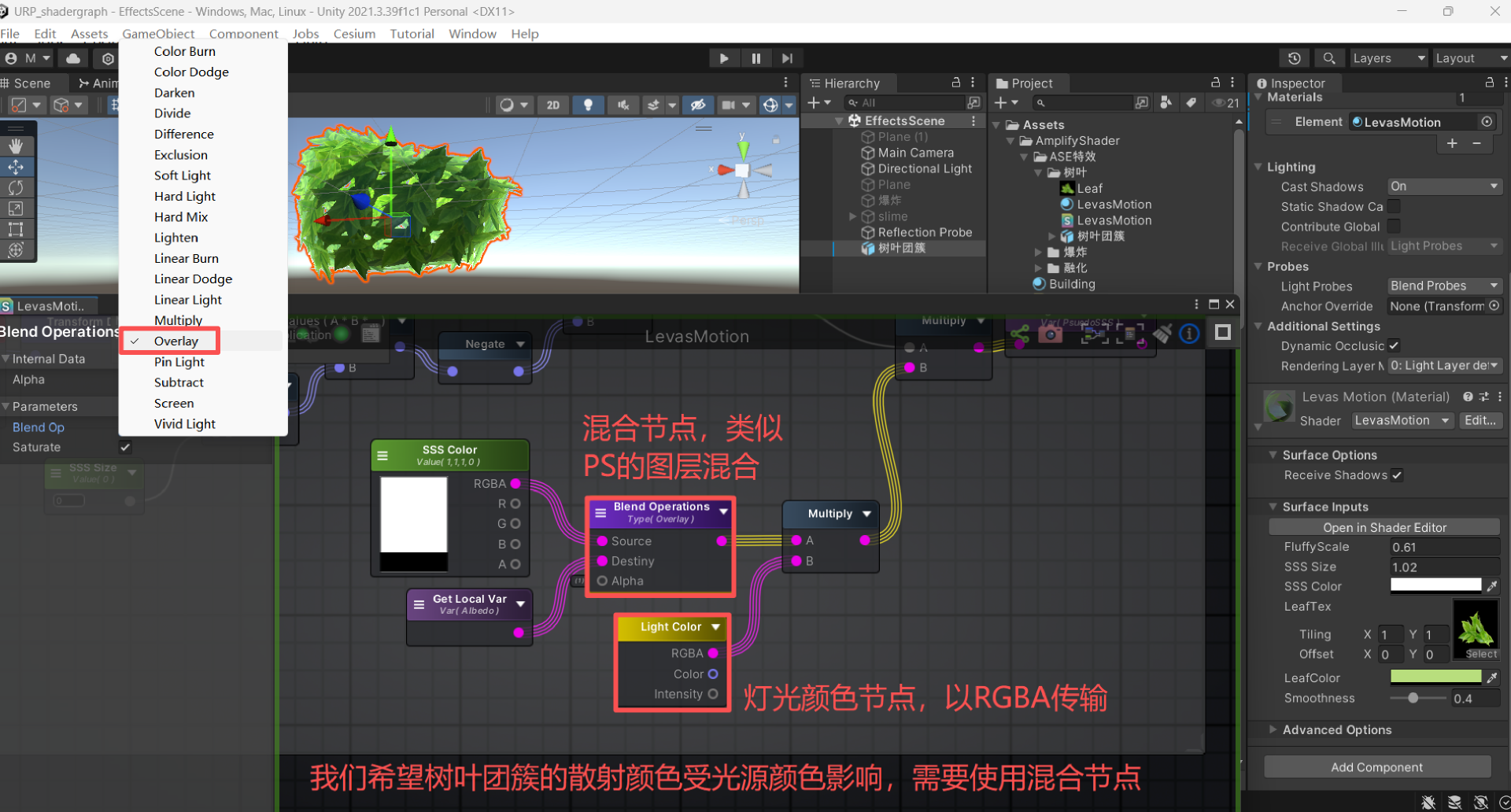Toggle 2D scene view mode
This screenshot has width=1511, height=812.
pos(553,105)
